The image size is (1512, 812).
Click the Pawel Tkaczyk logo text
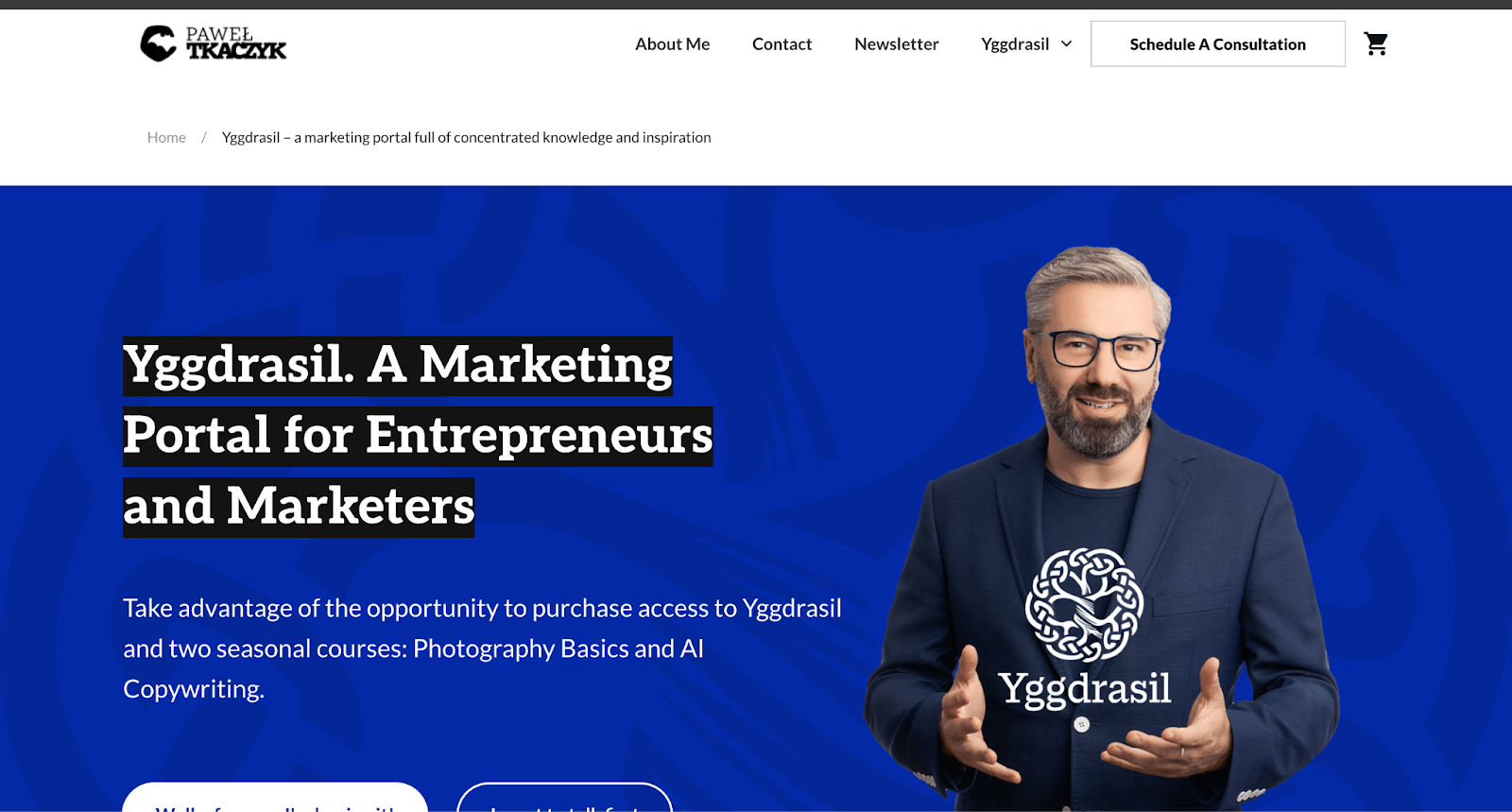coord(235,43)
